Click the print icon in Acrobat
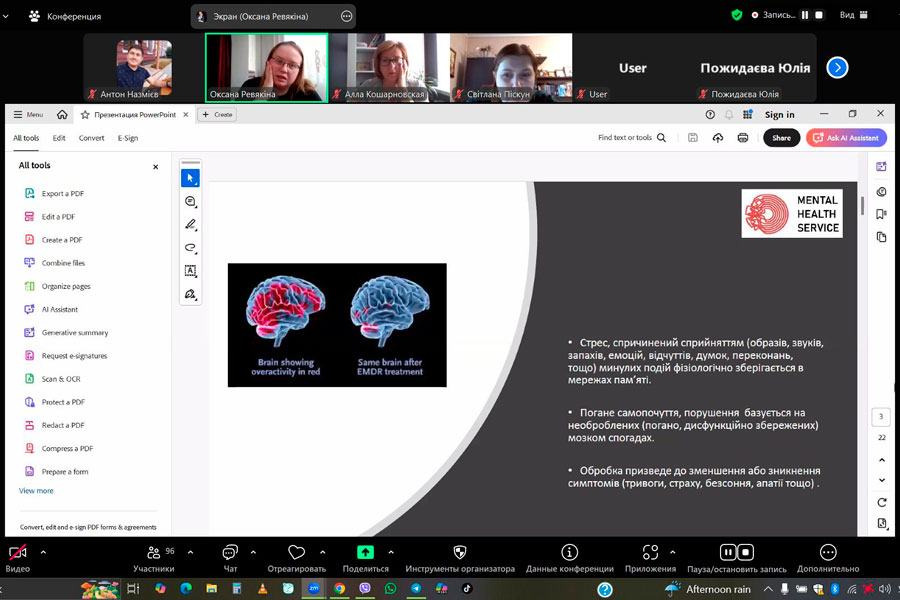900x600 pixels. [x=743, y=138]
